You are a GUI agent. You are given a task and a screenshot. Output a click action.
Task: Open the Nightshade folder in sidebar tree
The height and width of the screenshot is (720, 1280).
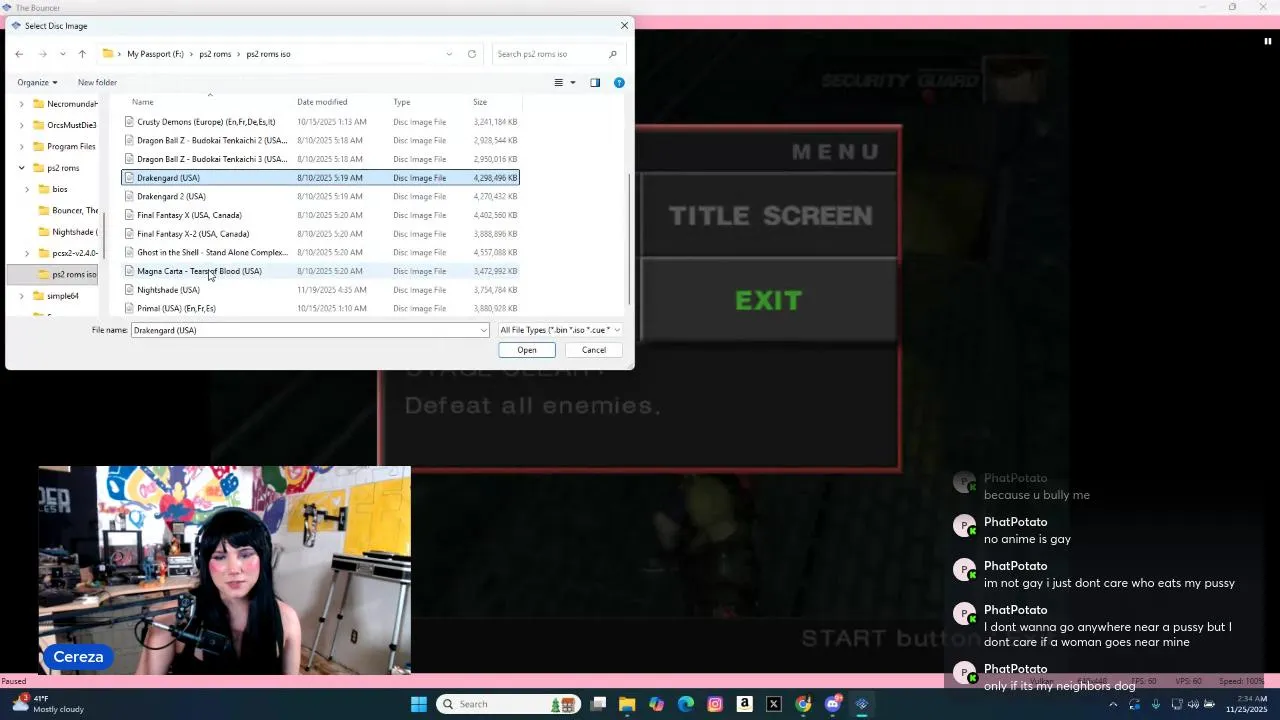pyautogui.click(x=67, y=232)
